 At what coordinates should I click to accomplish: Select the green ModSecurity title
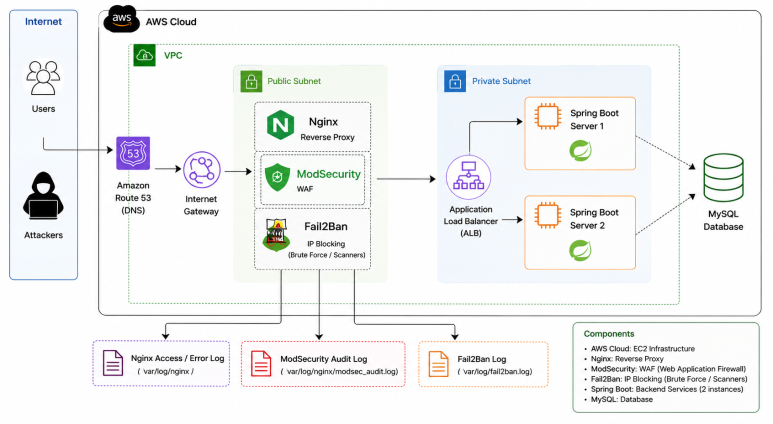pos(329,174)
